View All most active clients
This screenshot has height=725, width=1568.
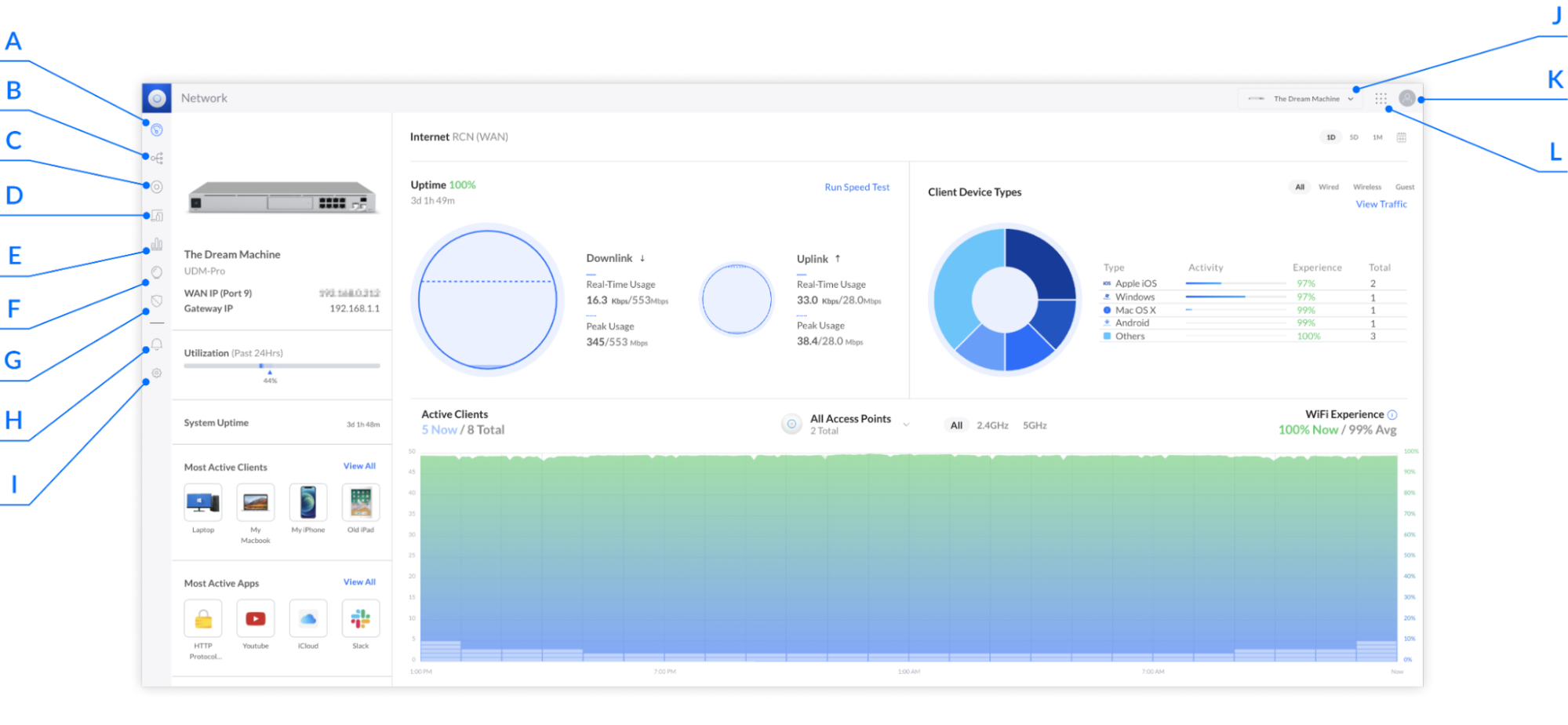click(x=359, y=465)
